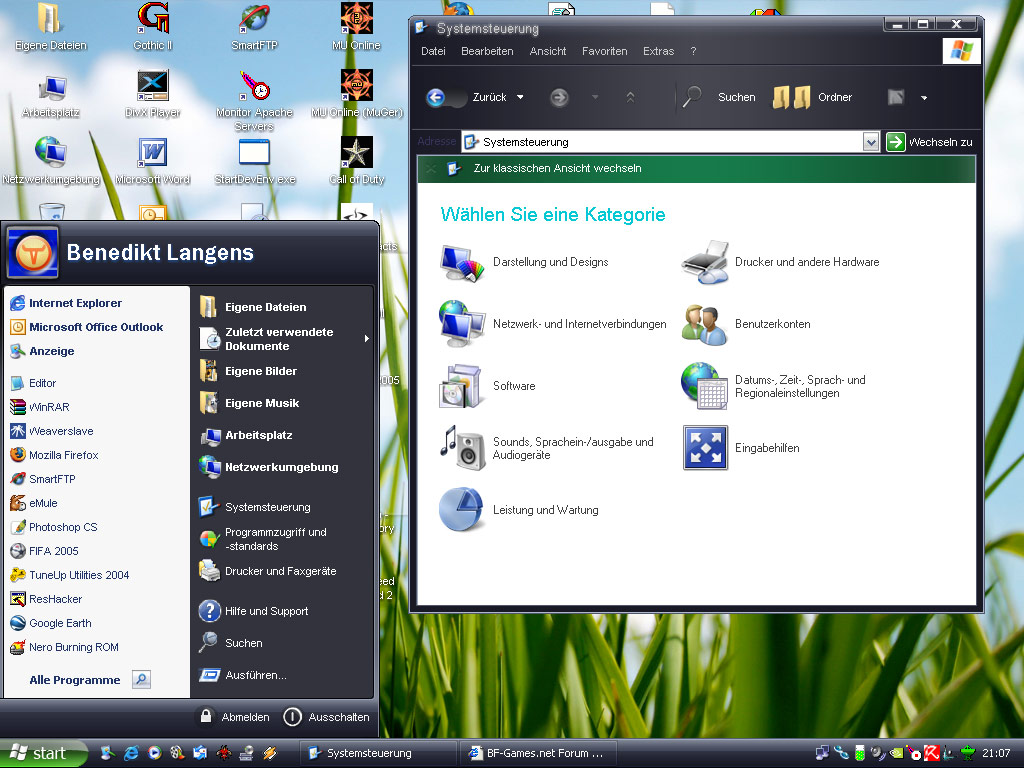Click the Systemsteuerung address field
The height and width of the screenshot is (768, 1024).
pos(662,142)
